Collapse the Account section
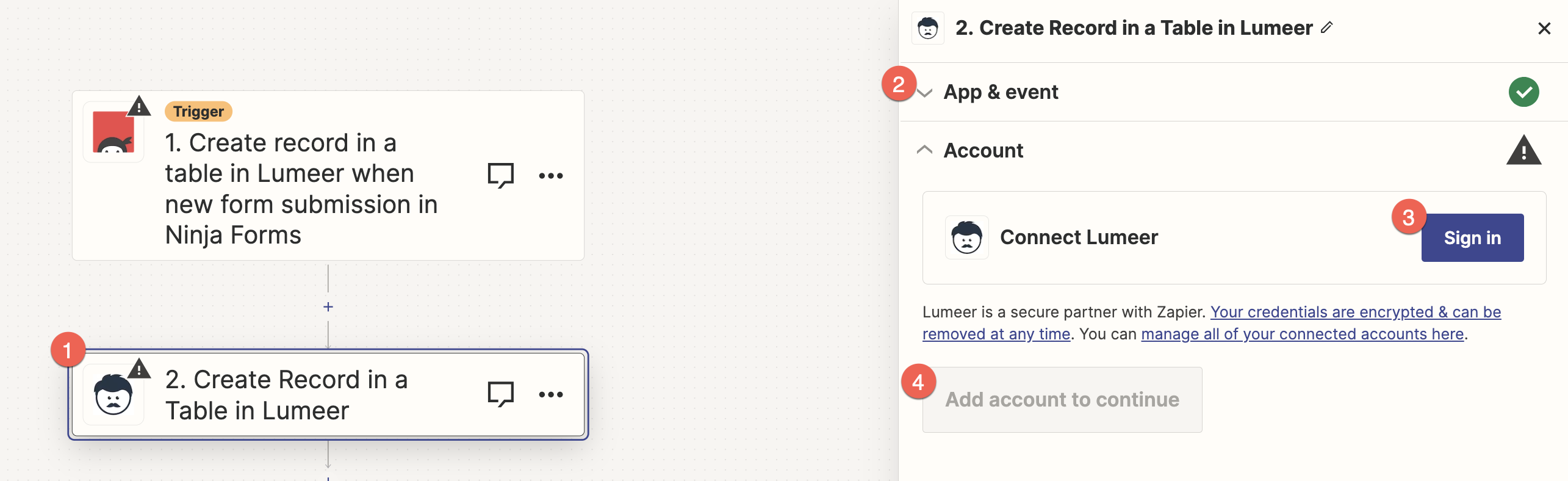 [x=925, y=150]
